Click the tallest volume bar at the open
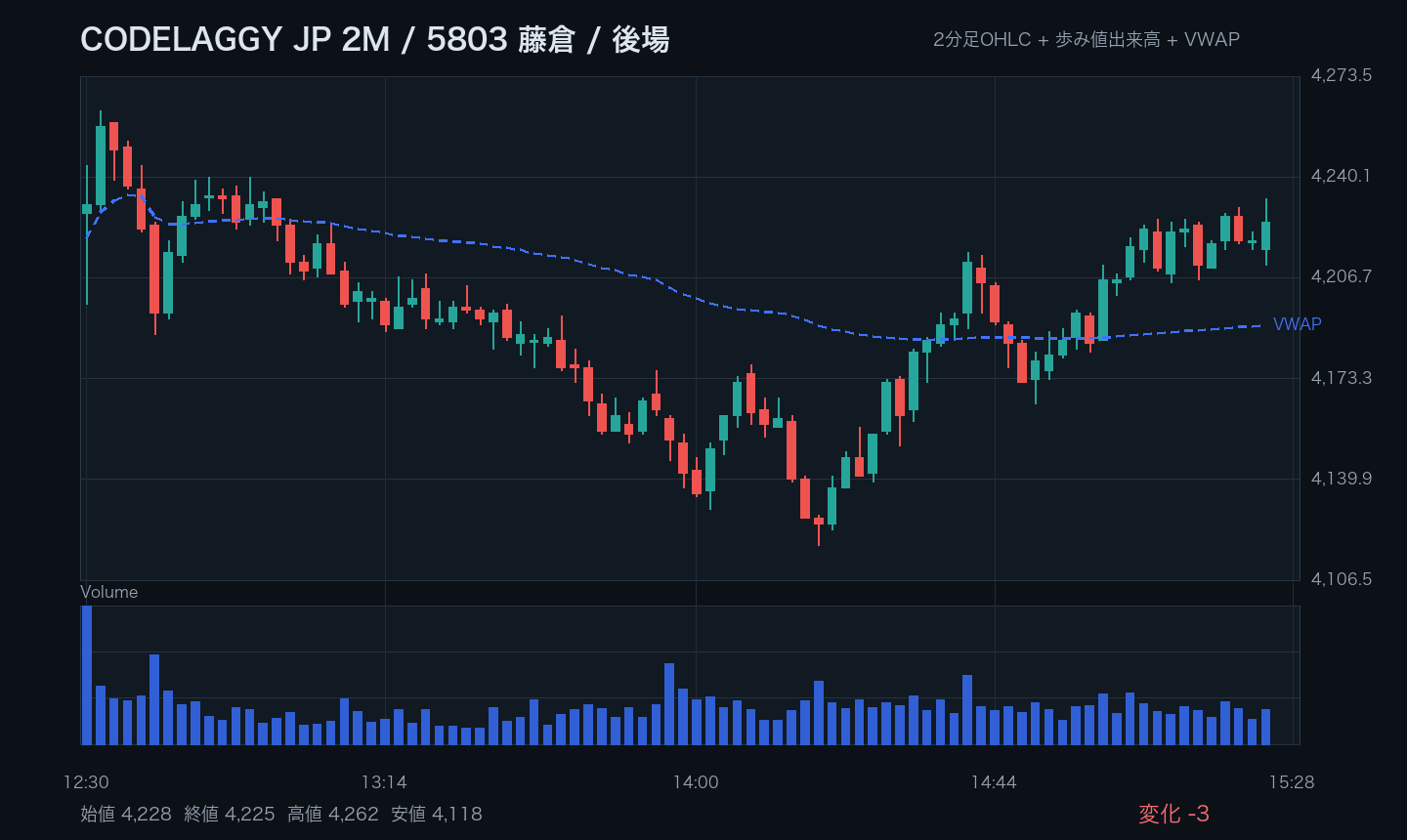1407x840 pixels. (87, 675)
